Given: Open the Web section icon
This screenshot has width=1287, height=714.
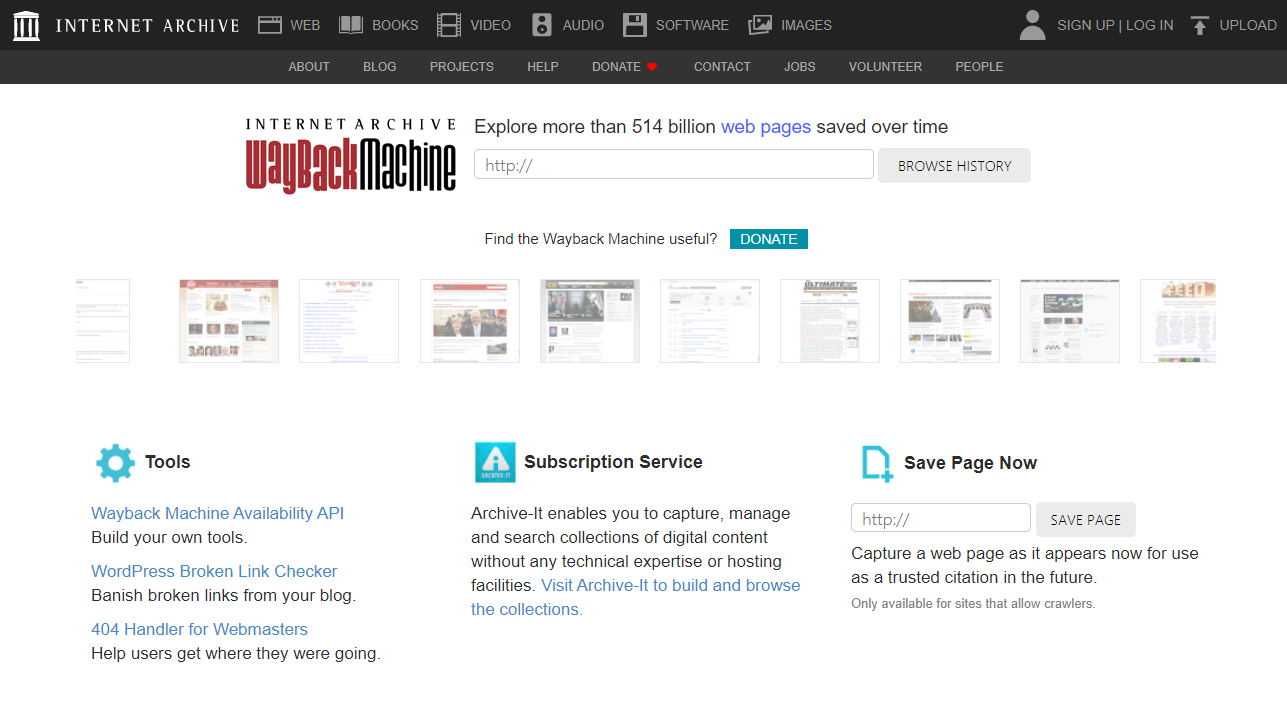Looking at the screenshot, I should (270, 25).
